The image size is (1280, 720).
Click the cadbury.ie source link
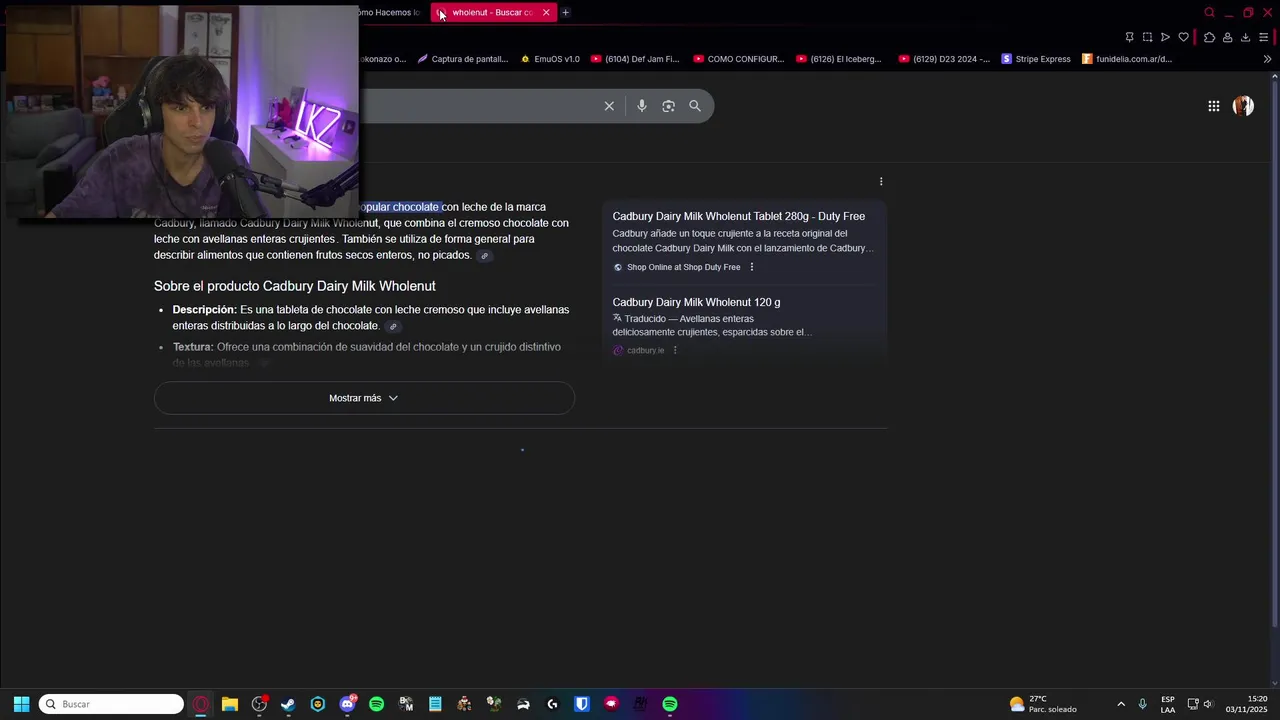coord(638,350)
